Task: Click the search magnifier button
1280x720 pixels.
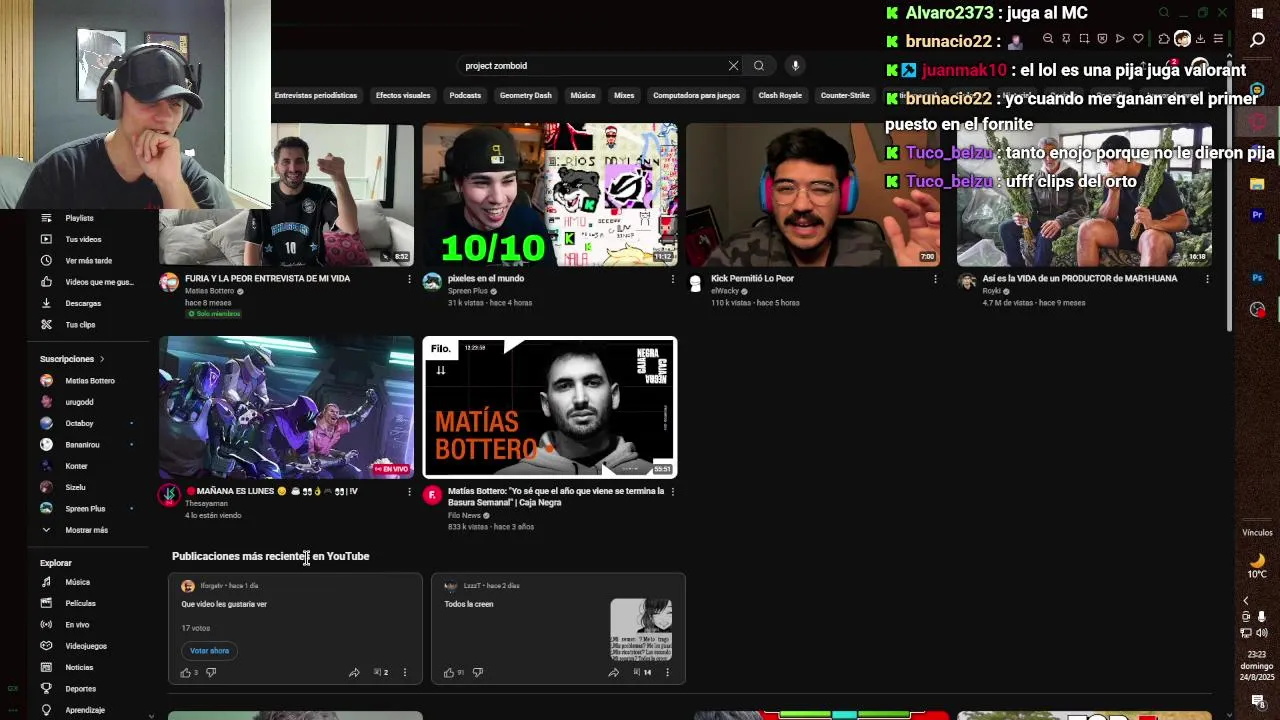Action: pos(759,66)
